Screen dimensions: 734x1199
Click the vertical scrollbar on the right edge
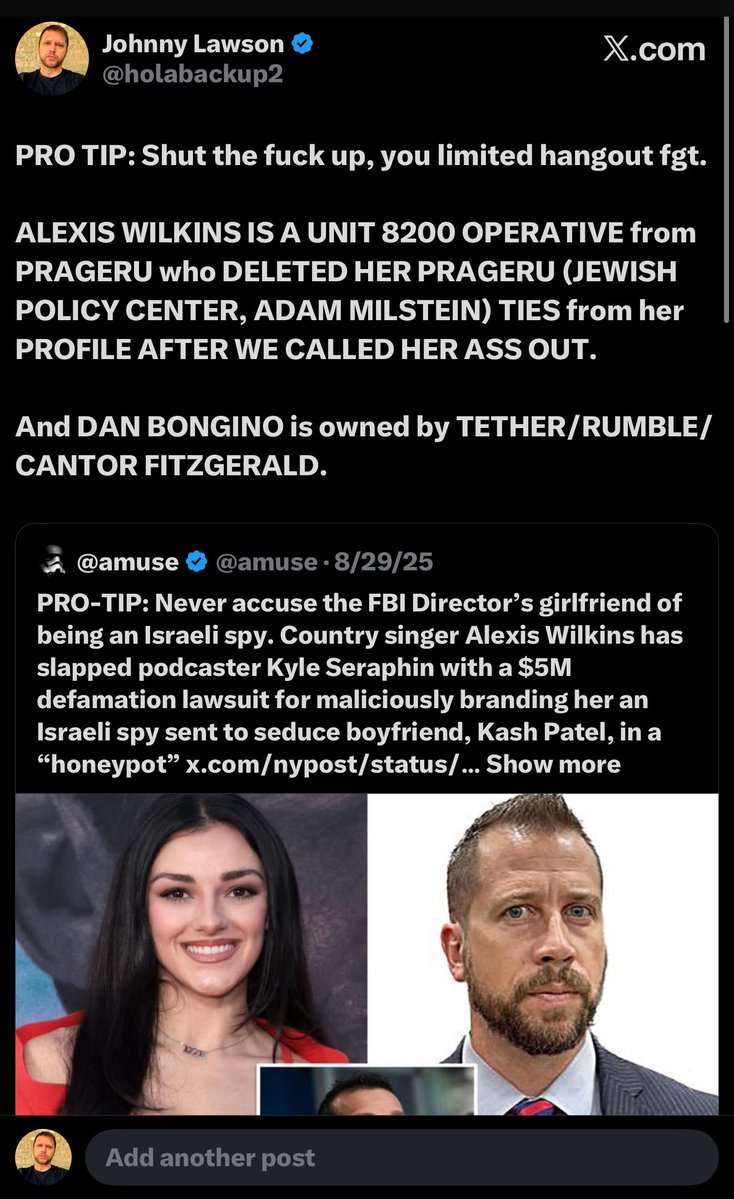[x=726, y=168]
